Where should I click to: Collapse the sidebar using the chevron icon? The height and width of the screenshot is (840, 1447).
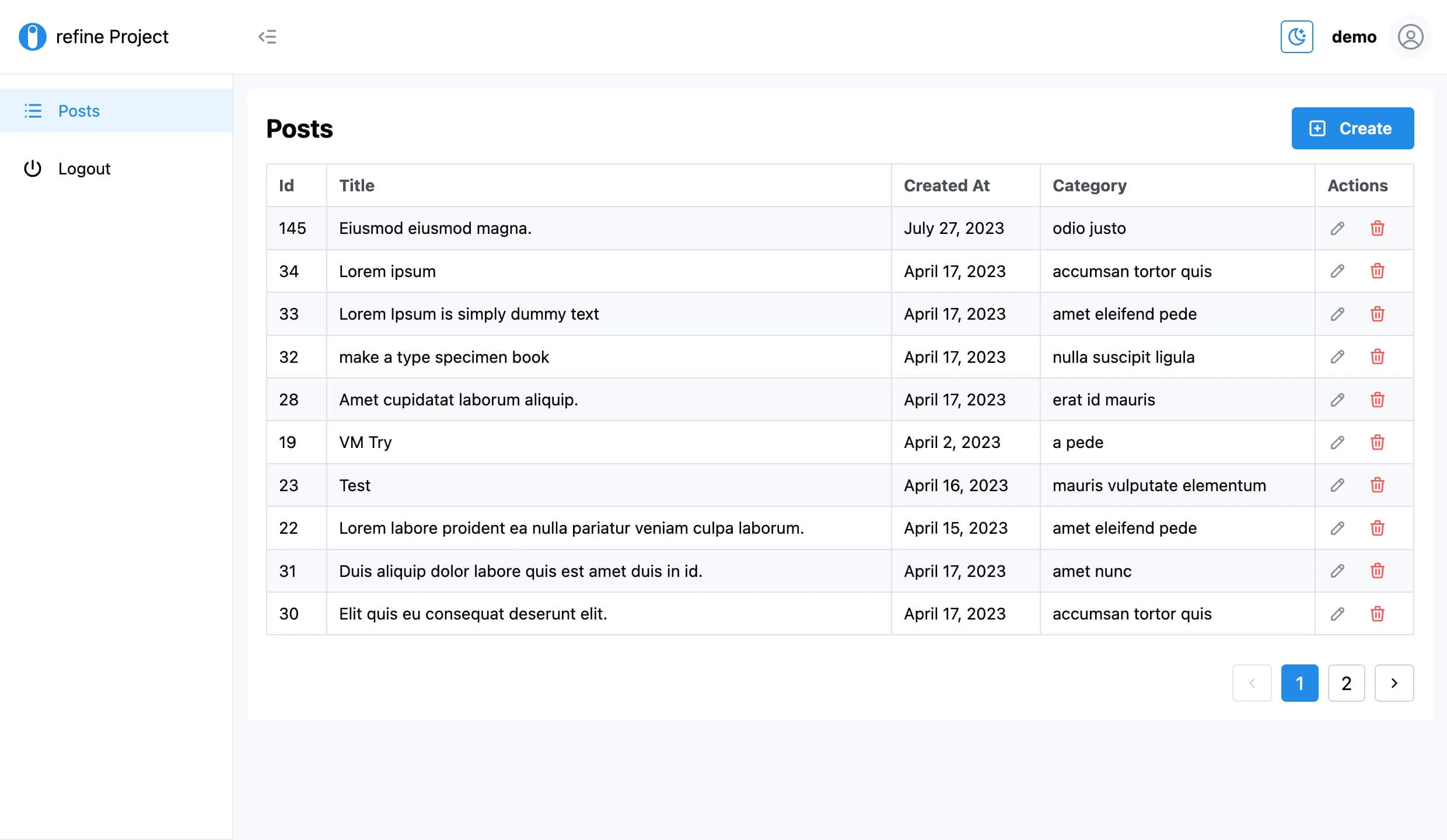coord(267,37)
